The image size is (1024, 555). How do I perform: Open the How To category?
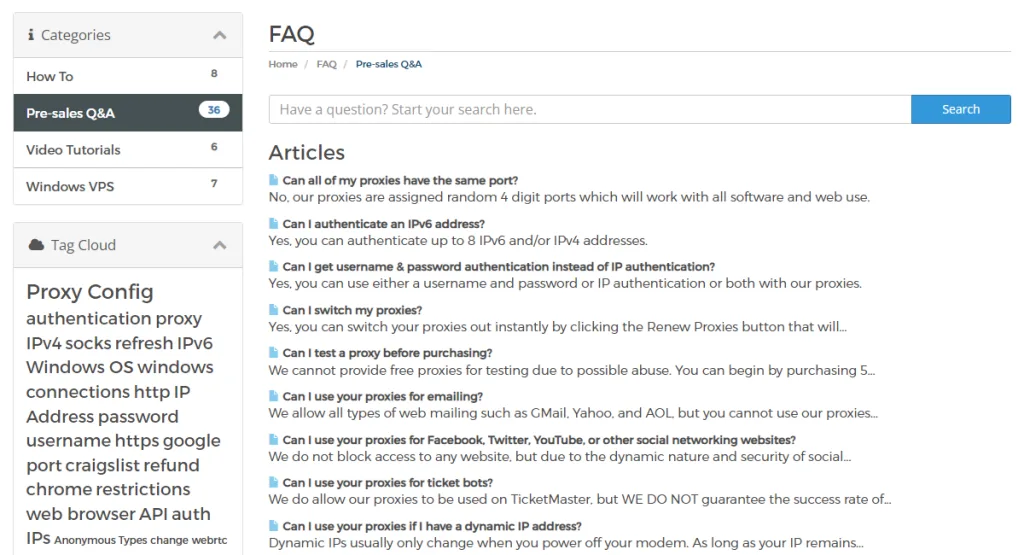pyautogui.click(x=50, y=76)
